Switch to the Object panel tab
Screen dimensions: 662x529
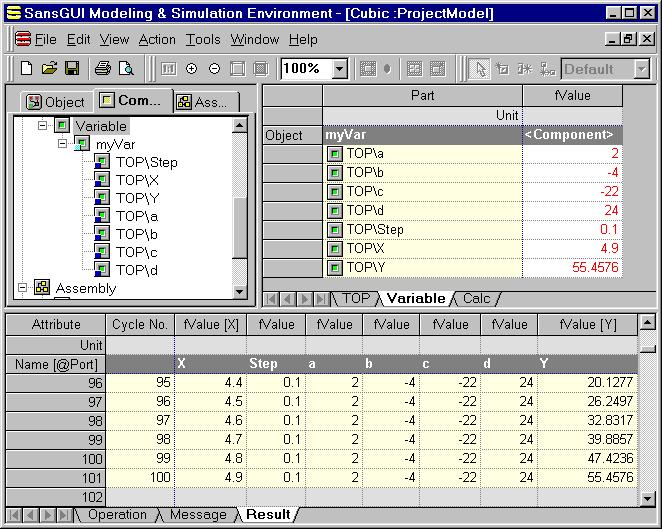56,101
